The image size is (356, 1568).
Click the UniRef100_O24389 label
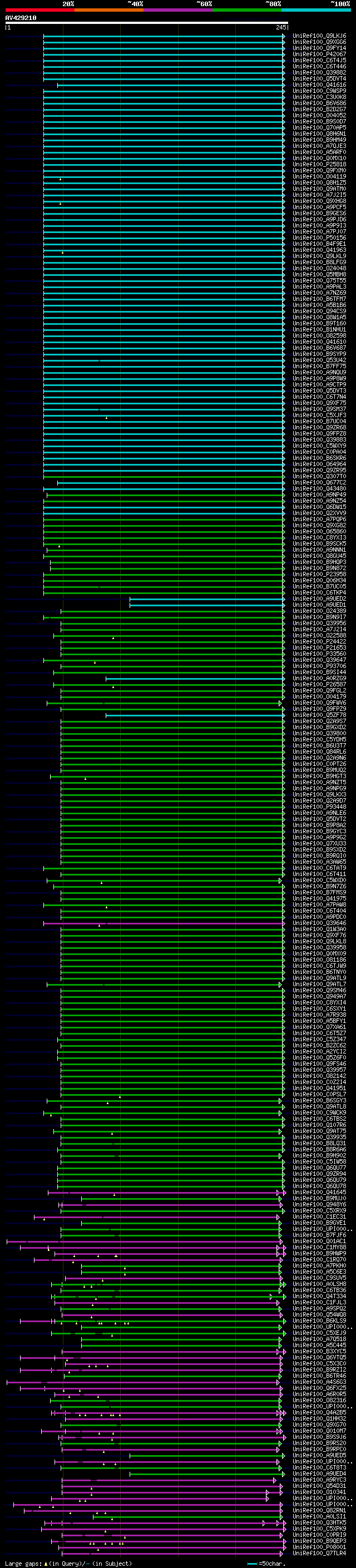[x=319, y=611]
